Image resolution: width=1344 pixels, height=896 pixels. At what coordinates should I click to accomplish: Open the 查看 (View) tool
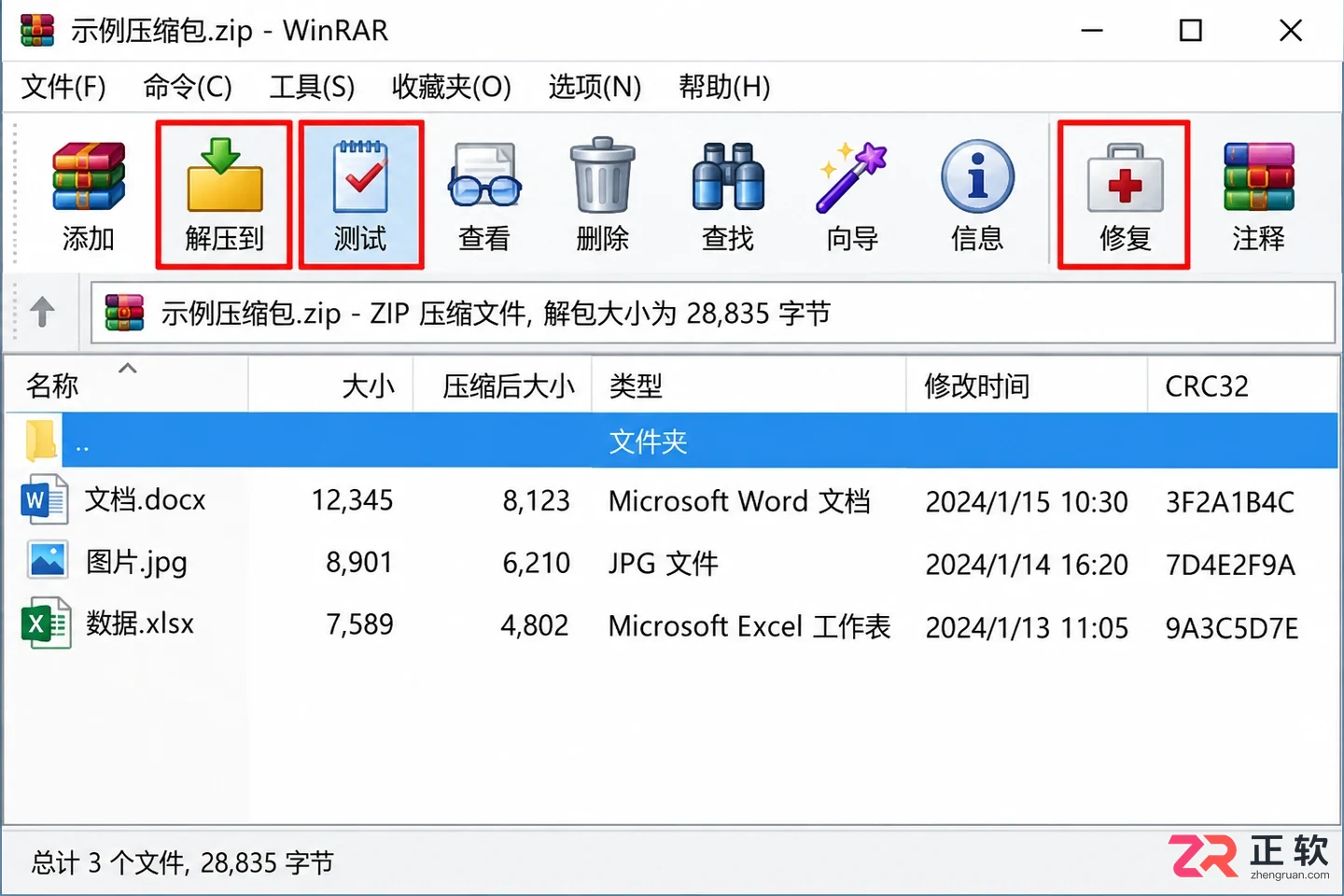tap(484, 195)
